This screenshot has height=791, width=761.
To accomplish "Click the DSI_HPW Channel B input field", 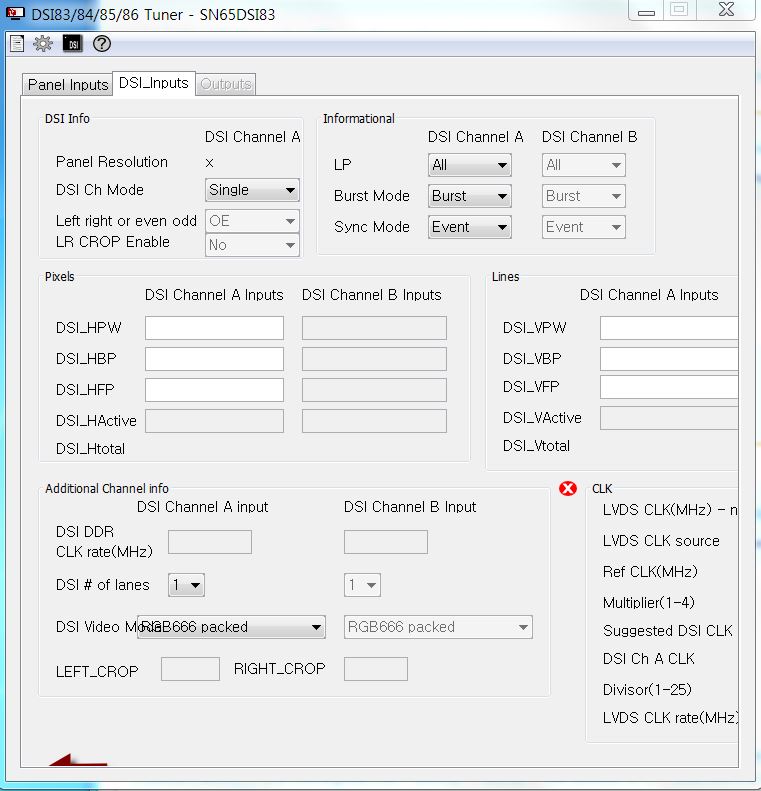I will (374, 328).
